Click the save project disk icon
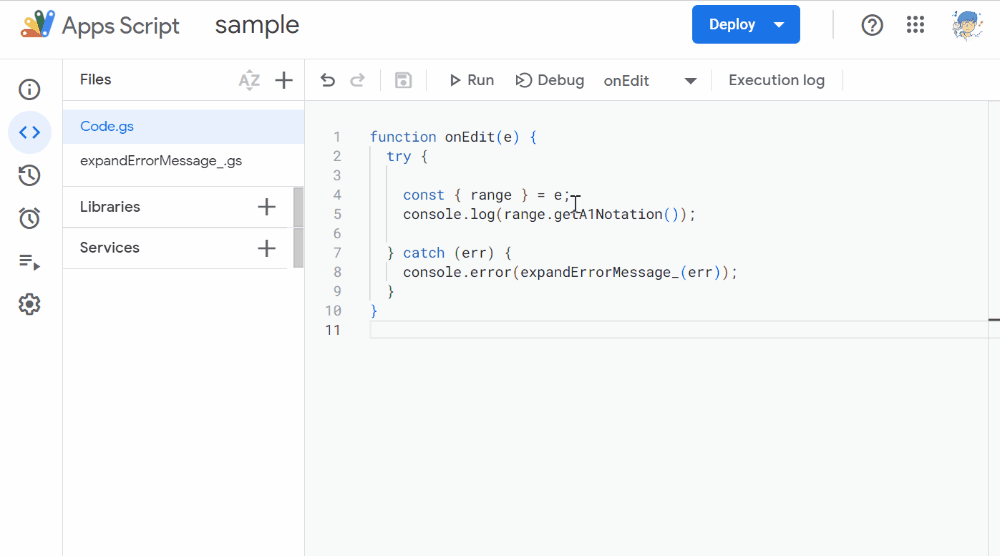The image size is (1000, 556). tap(403, 81)
